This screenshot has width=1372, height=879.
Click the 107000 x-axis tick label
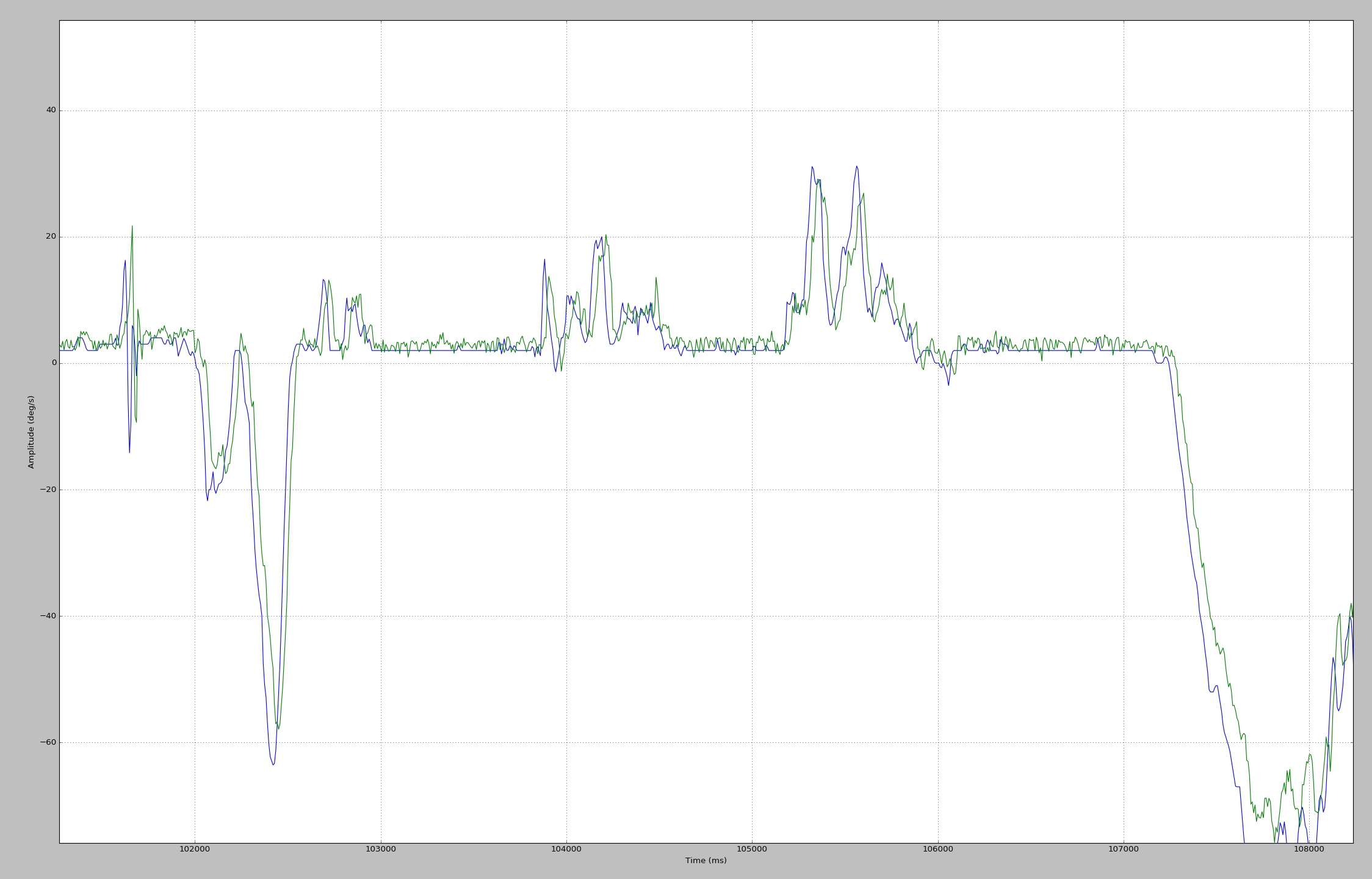pos(1124,849)
